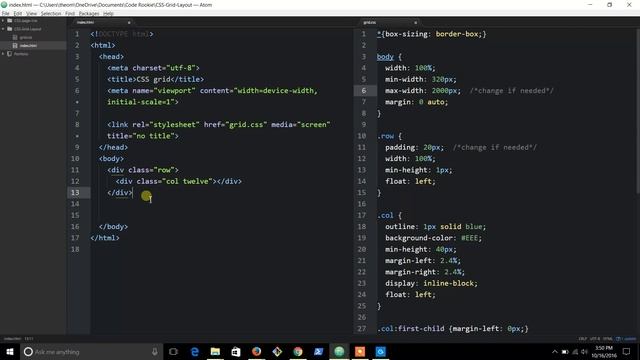Click the grid.css file icon in tree
640x360 pixels.
coord(15,37)
